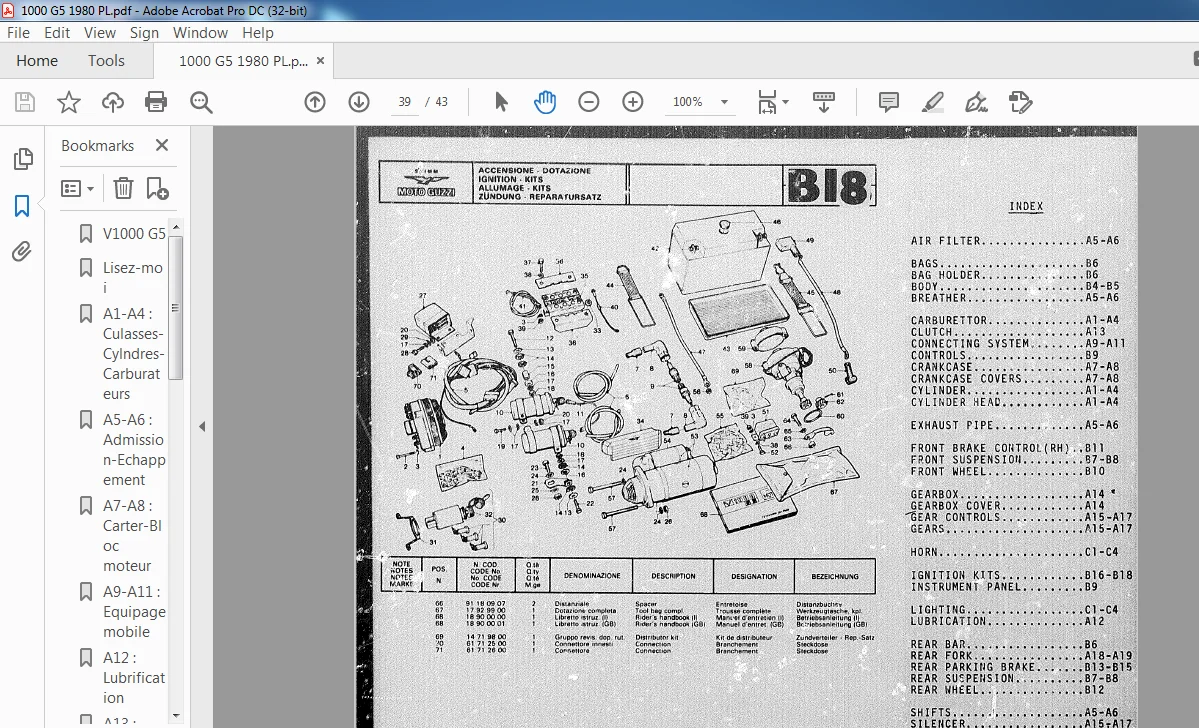Click the HORN index entry

[x=1015, y=552]
